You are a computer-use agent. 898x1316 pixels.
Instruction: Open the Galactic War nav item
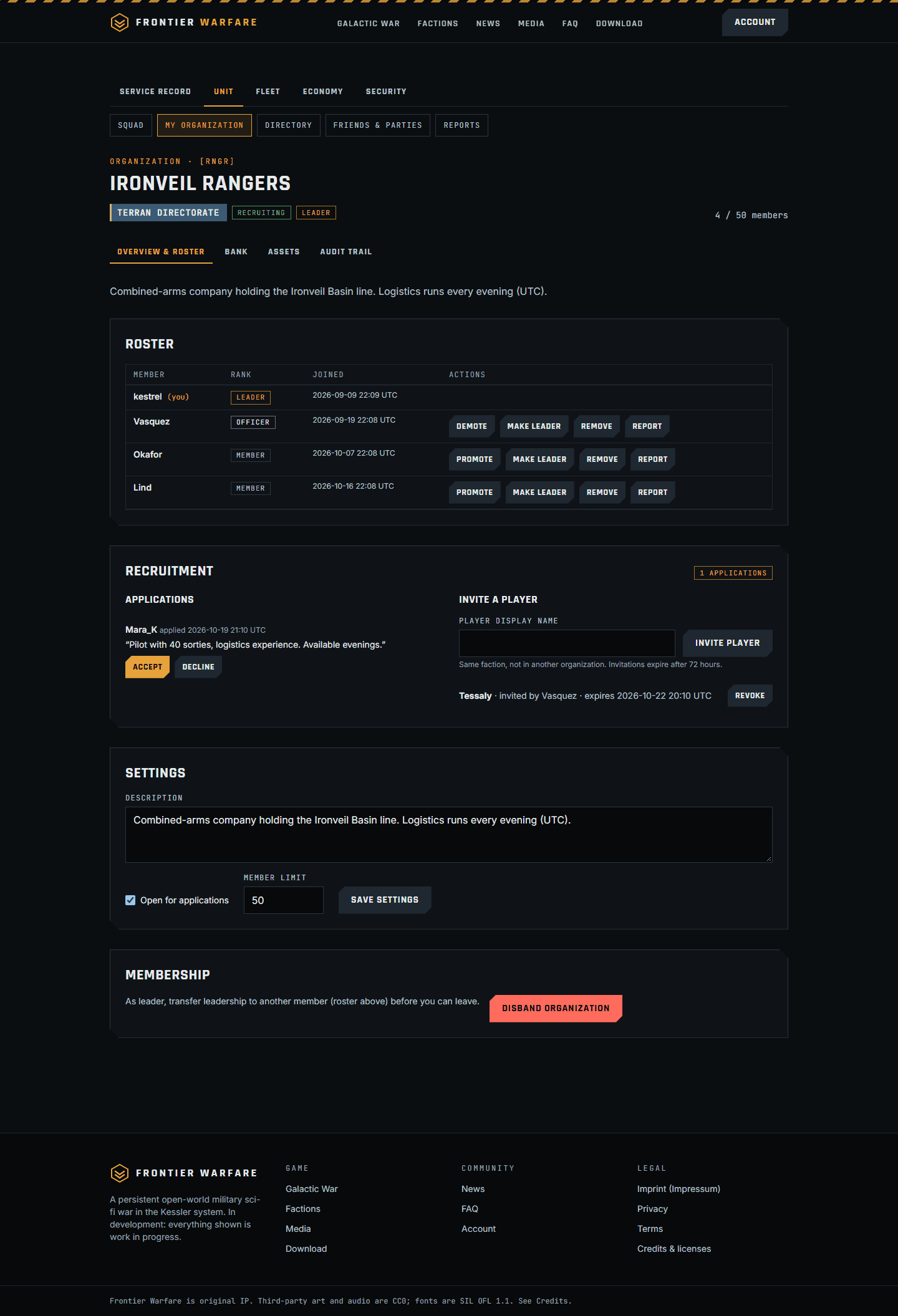pos(369,24)
